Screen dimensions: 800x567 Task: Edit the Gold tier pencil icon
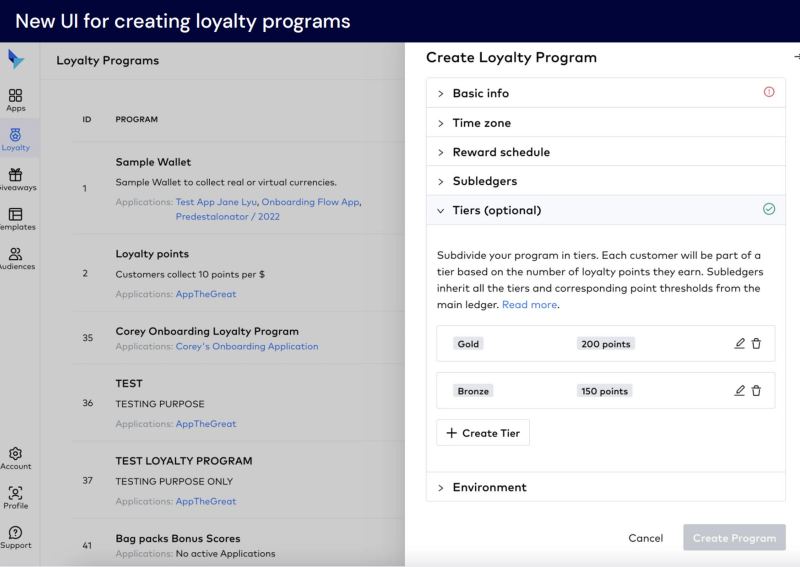click(739, 343)
